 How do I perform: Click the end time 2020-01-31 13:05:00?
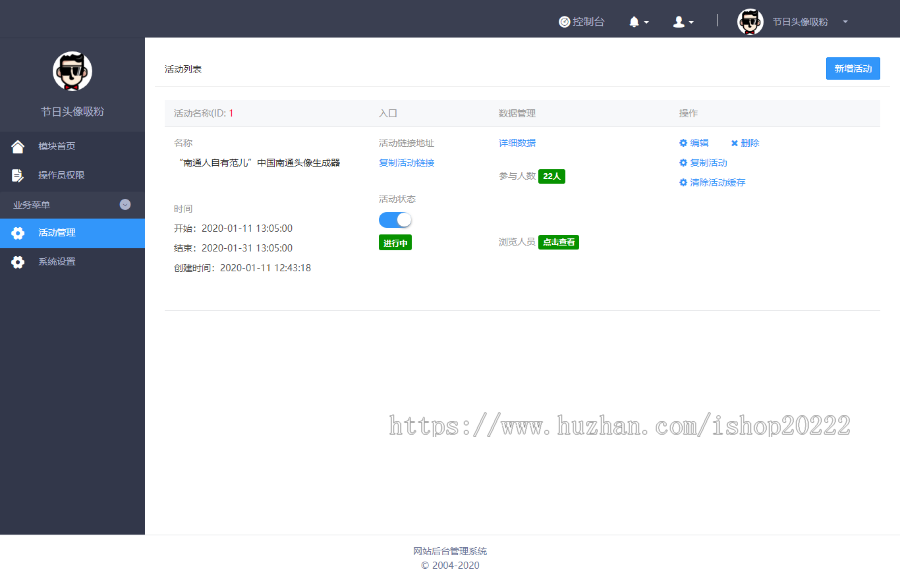247,248
